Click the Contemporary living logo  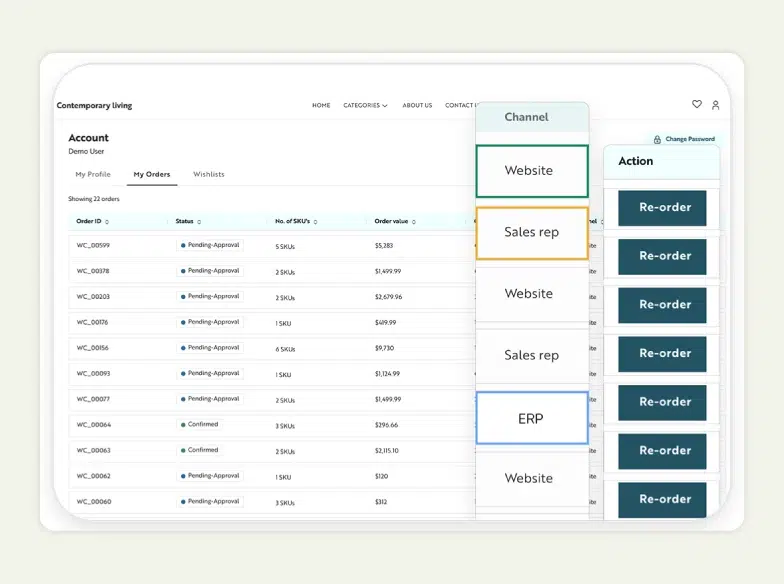[94, 105]
